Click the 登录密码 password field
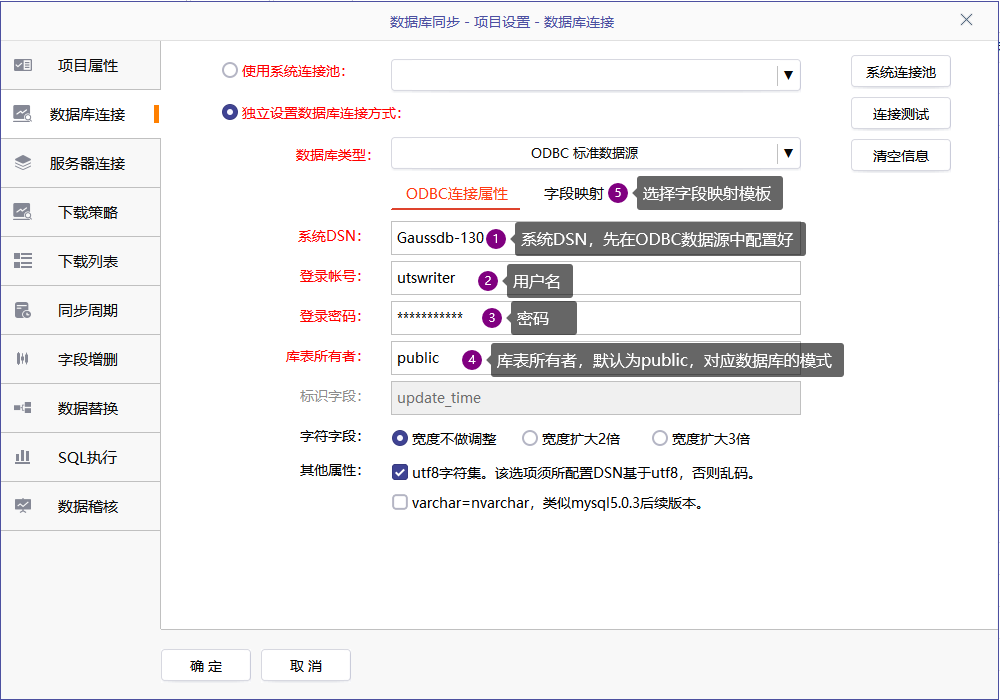 coord(596,318)
